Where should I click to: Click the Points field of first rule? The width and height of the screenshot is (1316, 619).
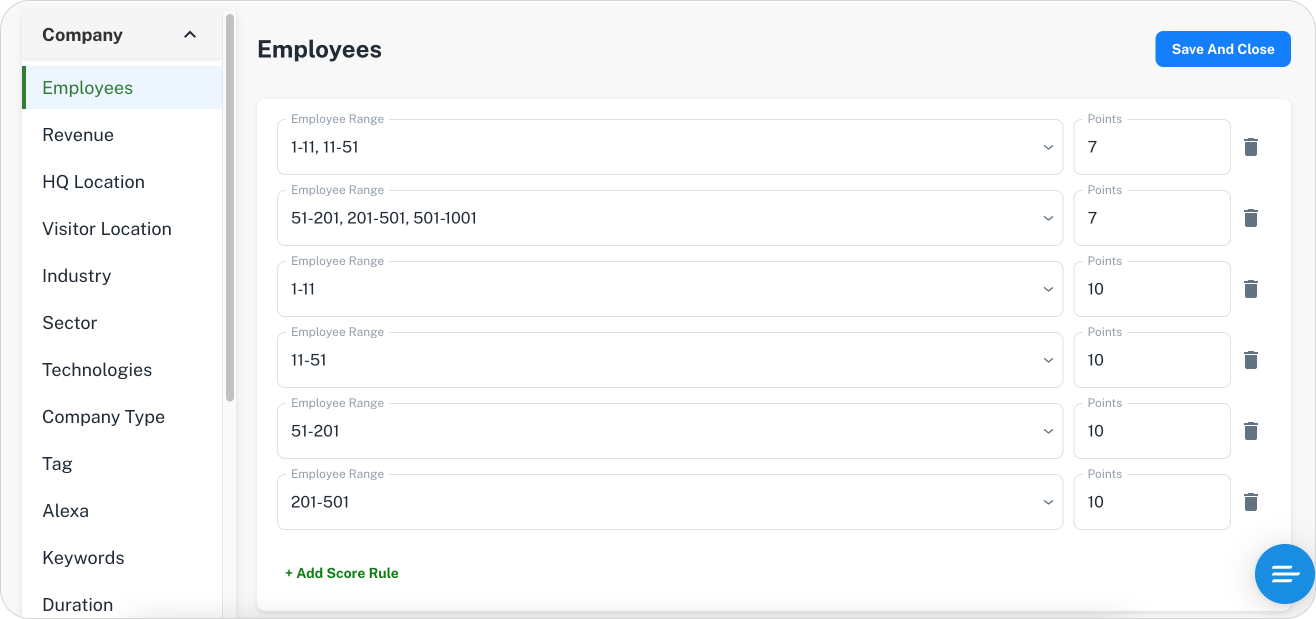point(1151,147)
